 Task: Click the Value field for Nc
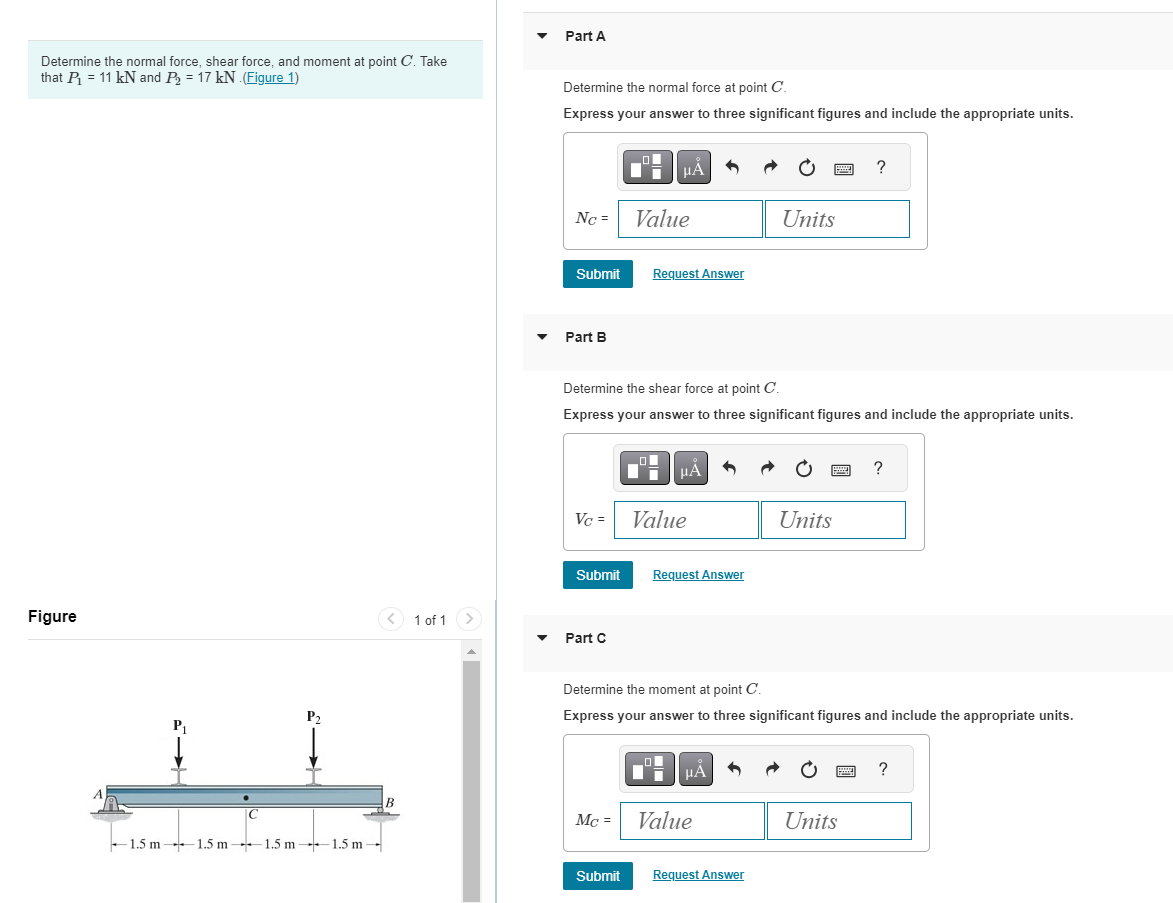click(x=689, y=218)
